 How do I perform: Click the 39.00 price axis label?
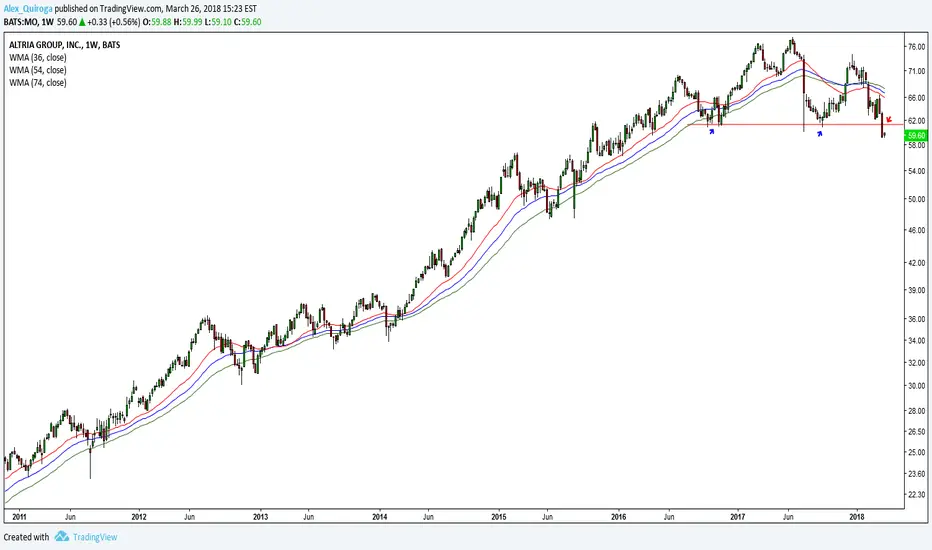click(917, 289)
